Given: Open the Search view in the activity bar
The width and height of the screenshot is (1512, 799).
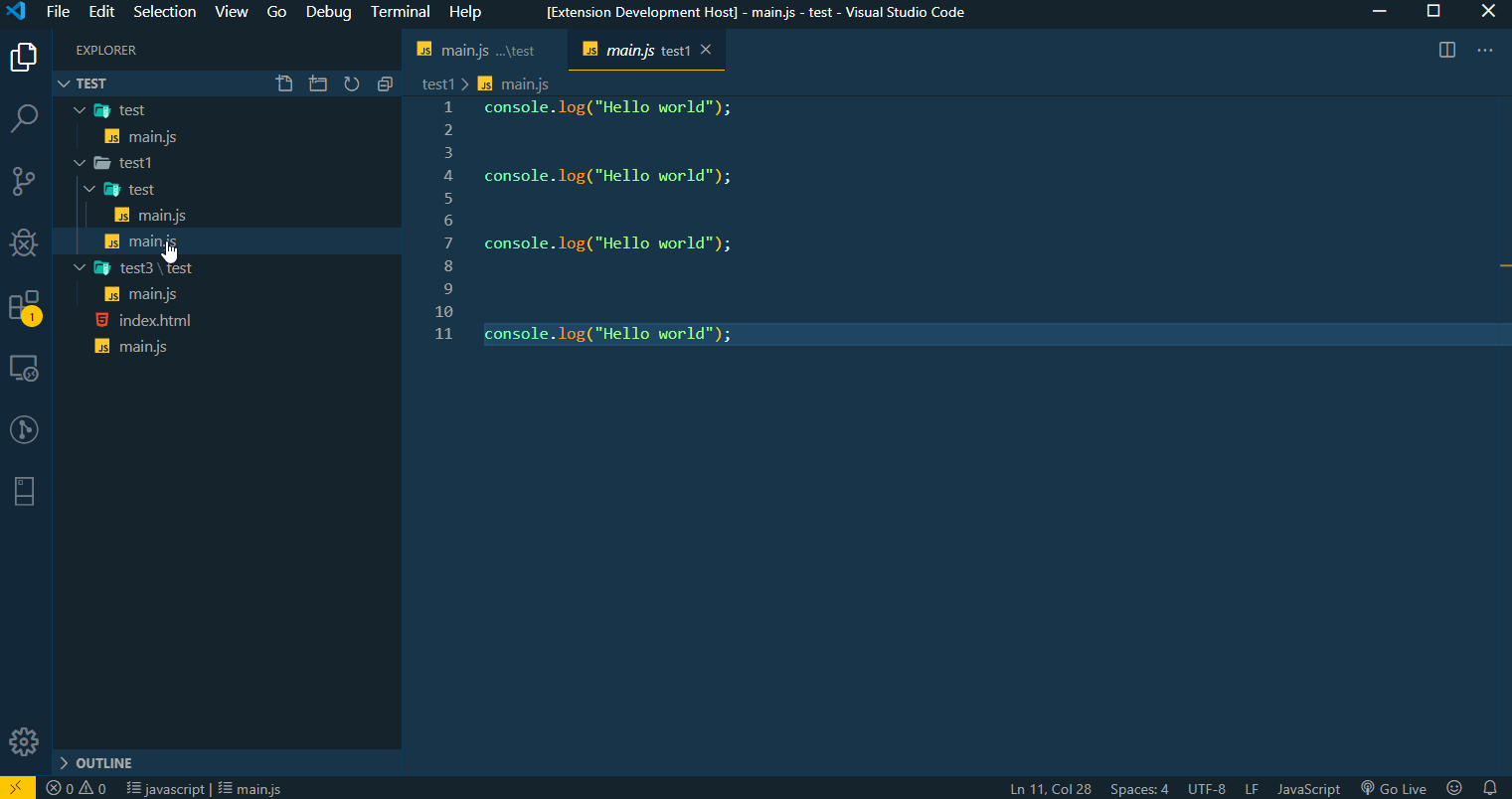Looking at the screenshot, I should coord(24,119).
